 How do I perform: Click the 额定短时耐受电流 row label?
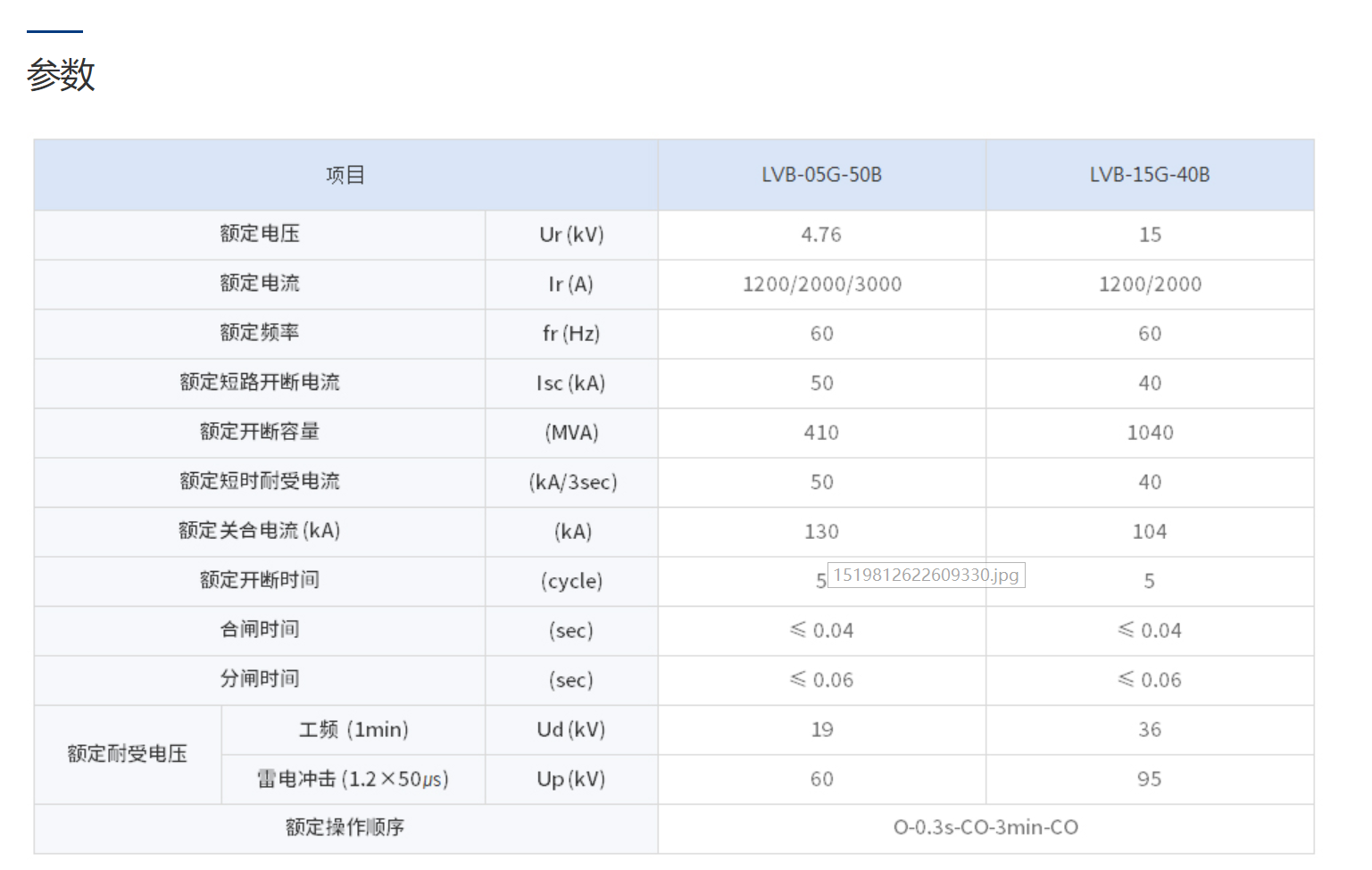coord(260,482)
